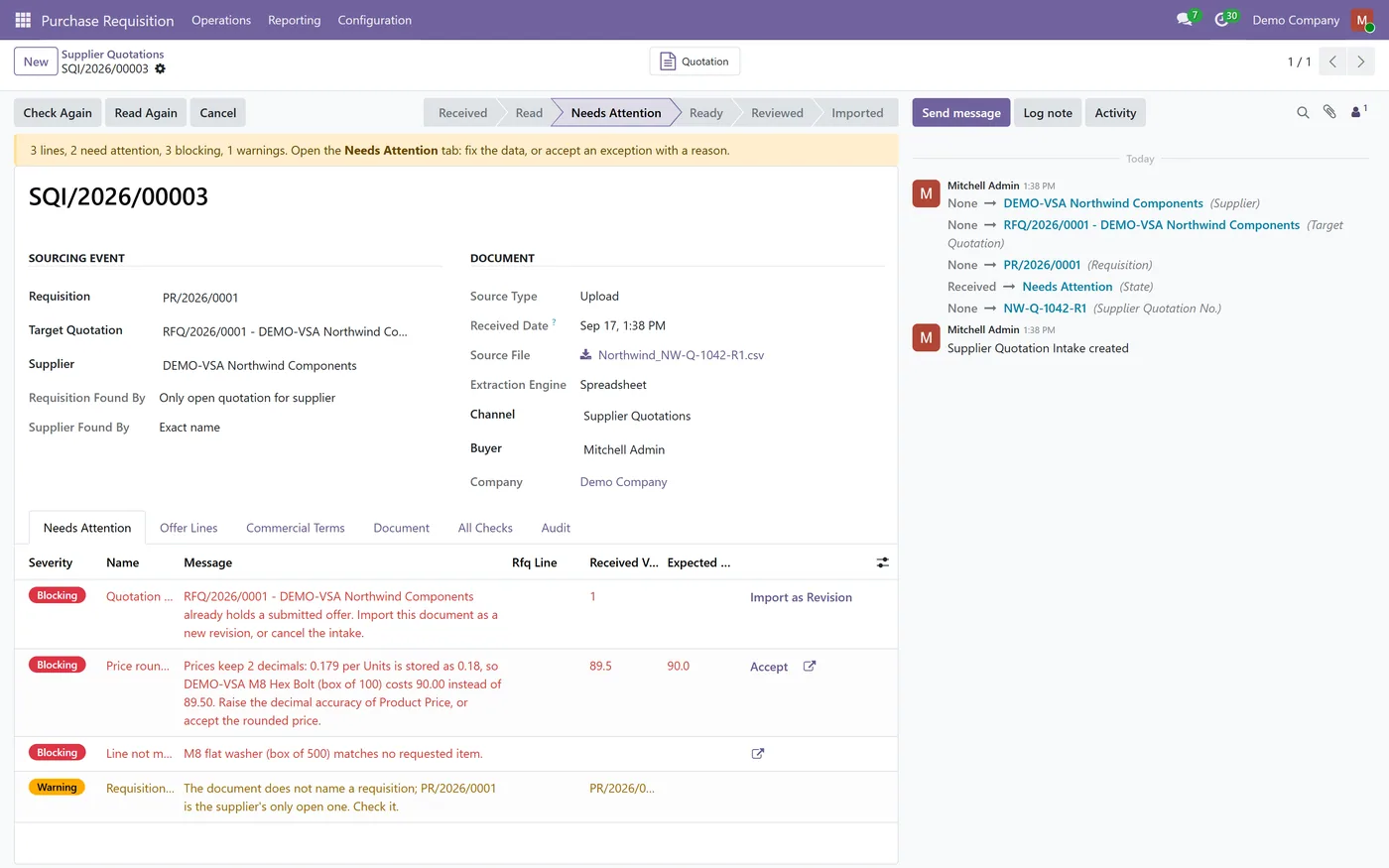This screenshot has height=868, width=1389.
Task: Open PR/2026/0001 link in chatter
Action: [x=1042, y=265]
